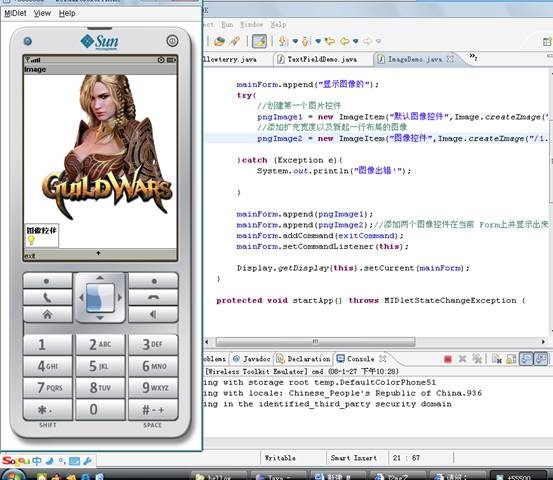This screenshot has width=553, height=480.
Task: Toggle the Sogou Chinese/English mode button
Action: click(x=37, y=461)
